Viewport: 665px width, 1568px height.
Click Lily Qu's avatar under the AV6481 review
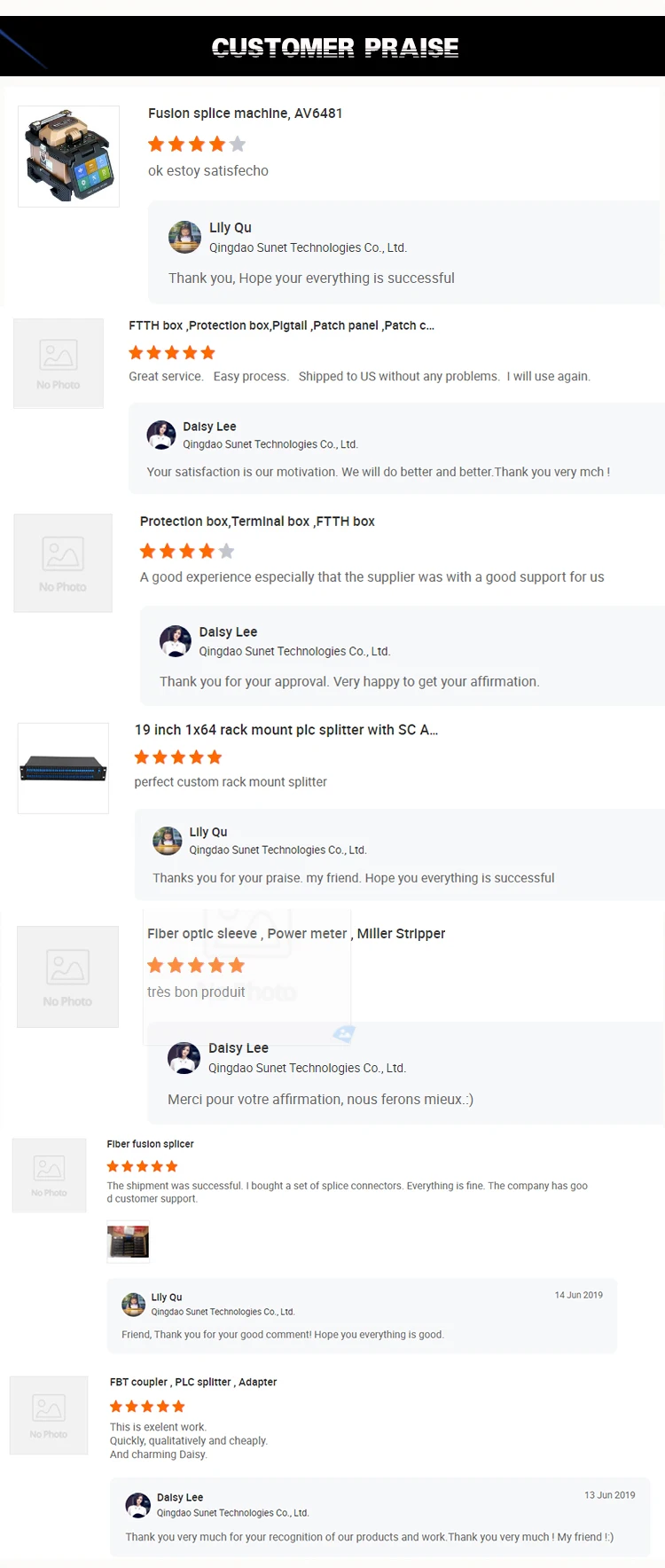184,237
